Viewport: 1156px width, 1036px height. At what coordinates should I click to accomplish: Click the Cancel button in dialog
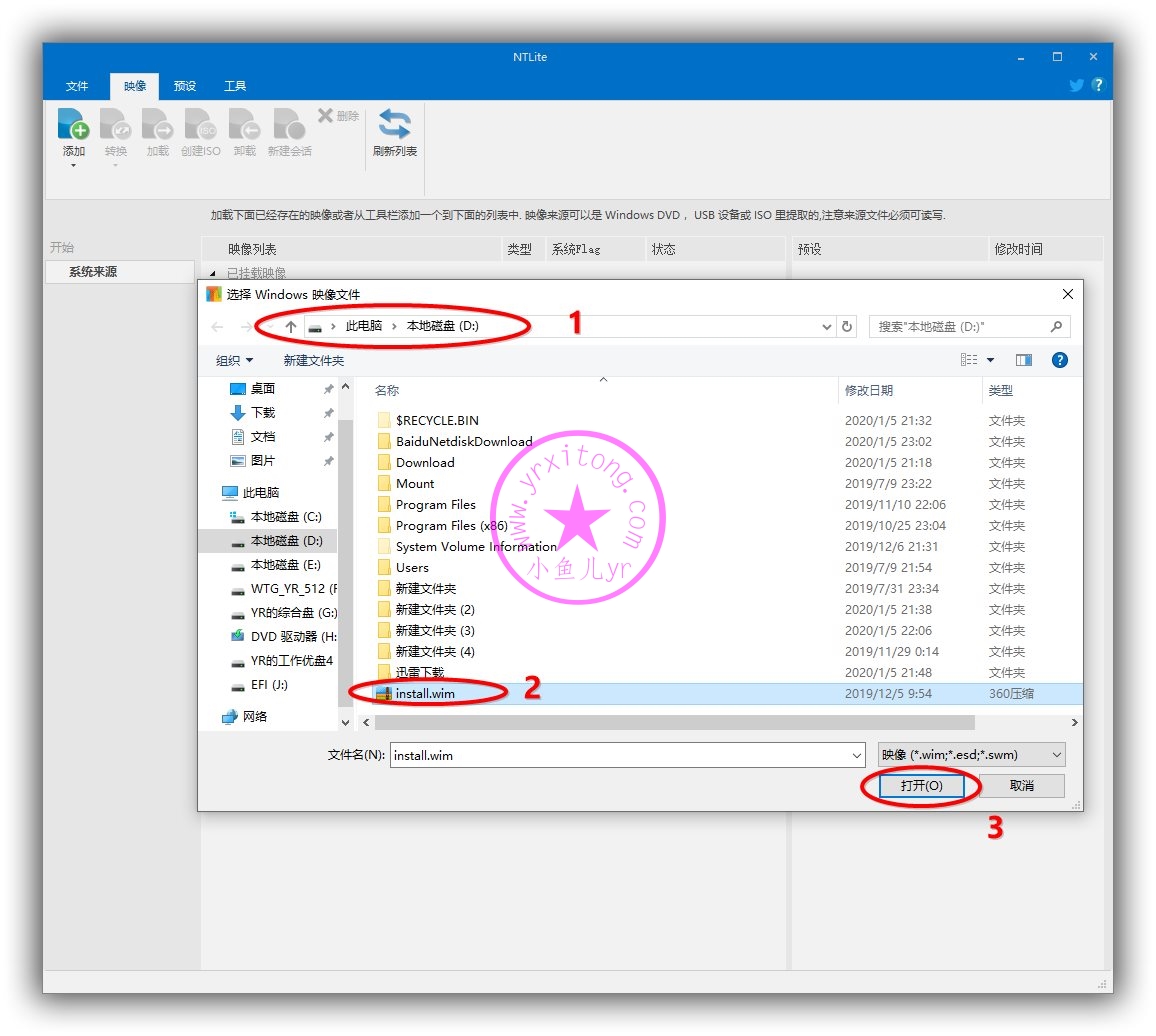pyautogui.click(x=1021, y=786)
